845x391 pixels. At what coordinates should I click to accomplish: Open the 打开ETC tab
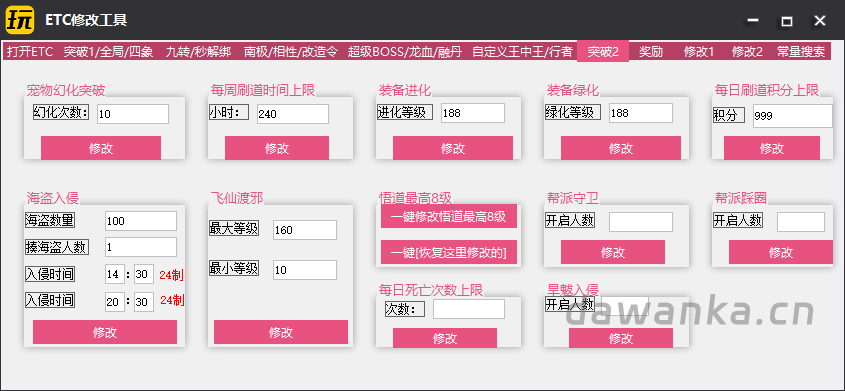pyautogui.click(x=30, y=52)
